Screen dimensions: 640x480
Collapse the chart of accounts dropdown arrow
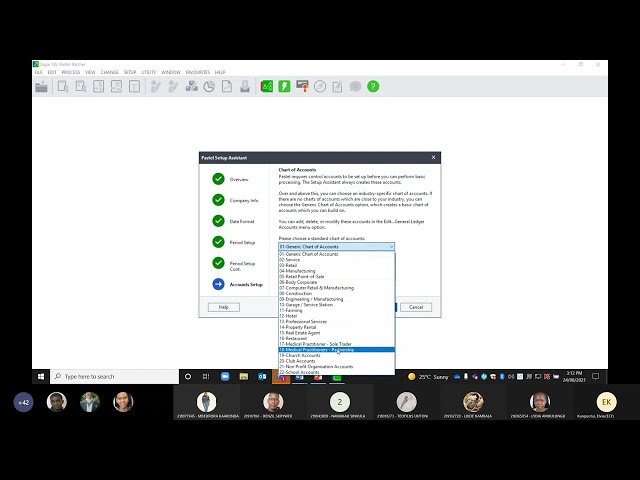point(391,247)
